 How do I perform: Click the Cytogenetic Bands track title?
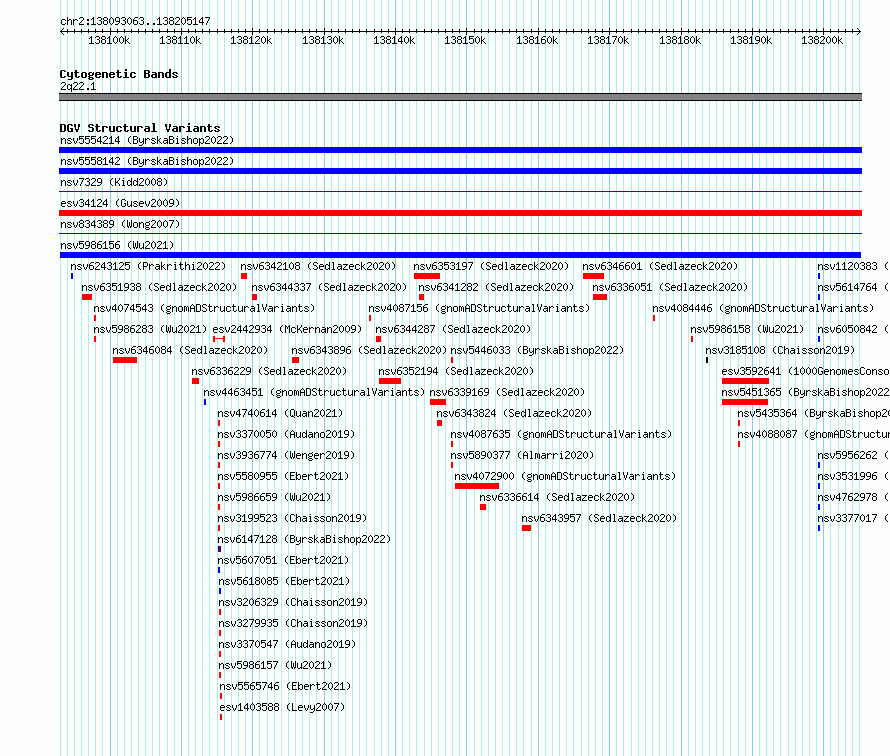coord(119,74)
